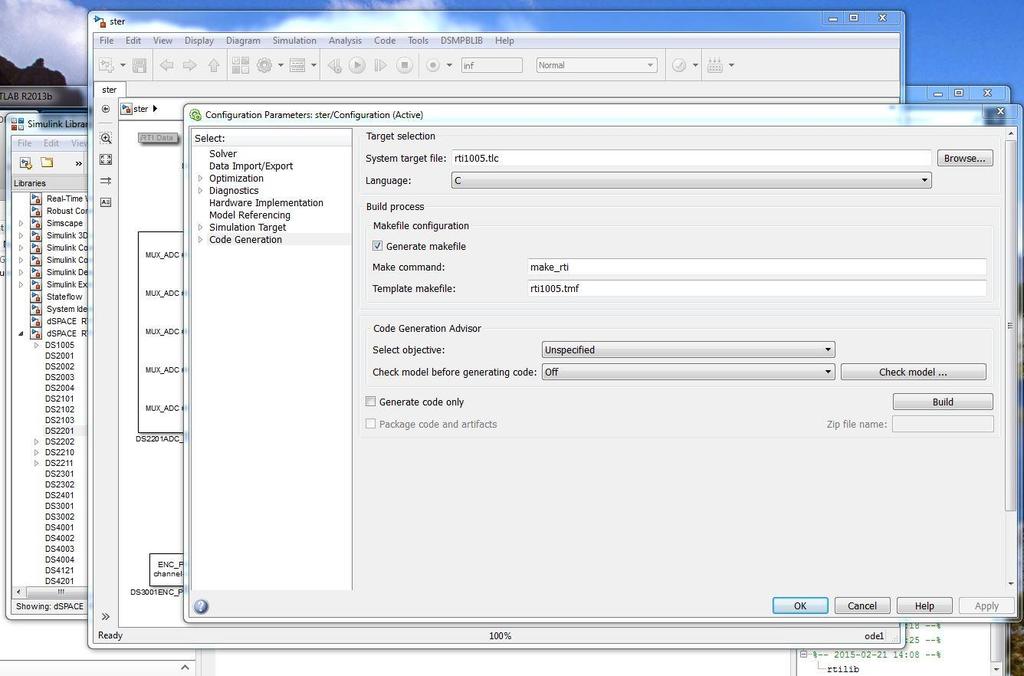Screen dimensions: 1024x676
Task: Select the ster model tab
Action: click(x=110, y=90)
